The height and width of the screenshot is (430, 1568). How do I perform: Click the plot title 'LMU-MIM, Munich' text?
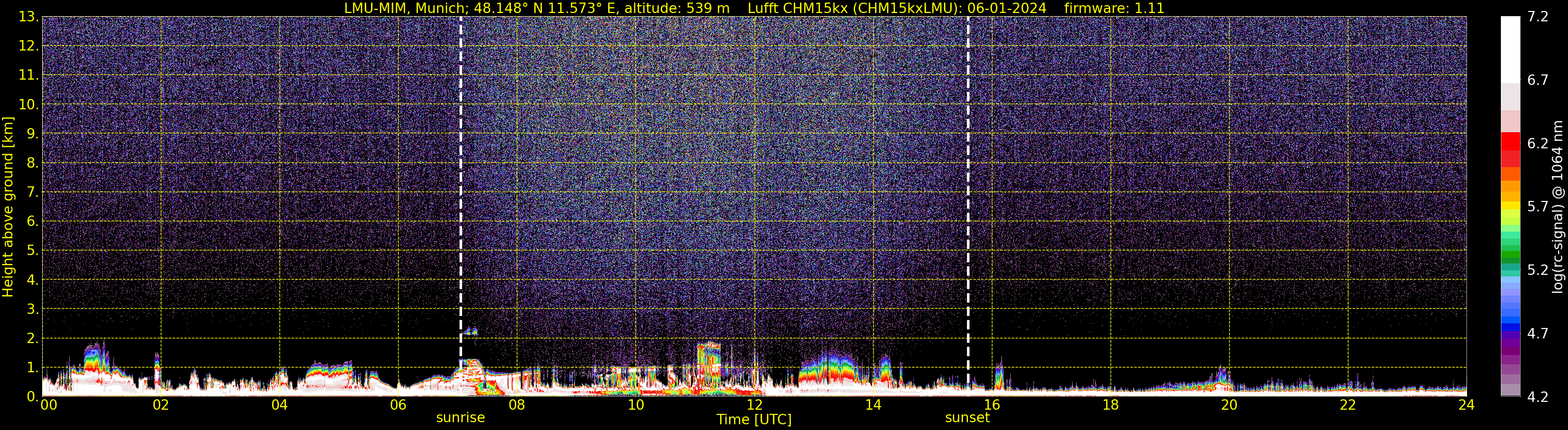(x=406, y=8)
